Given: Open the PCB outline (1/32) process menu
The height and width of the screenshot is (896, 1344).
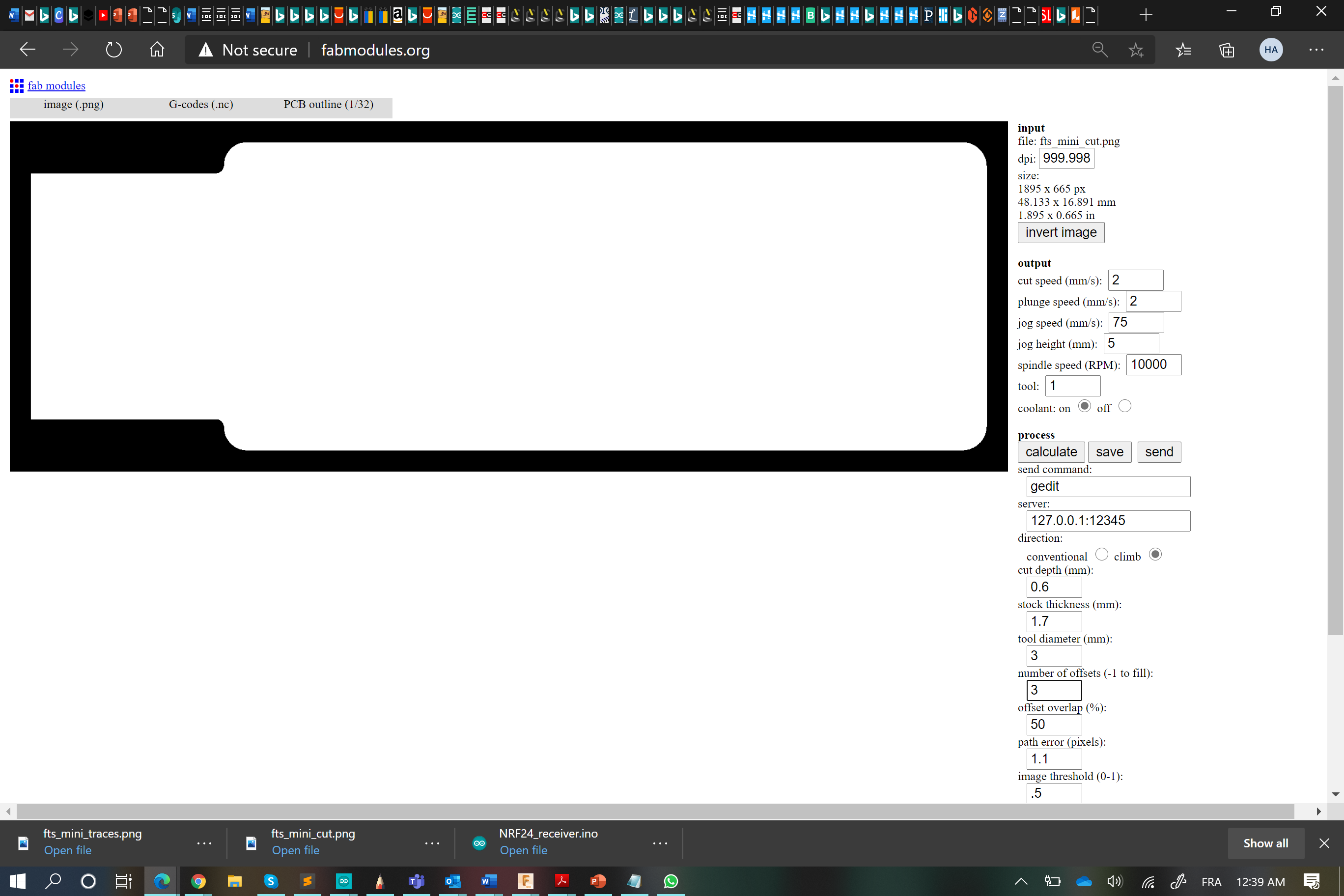Looking at the screenshot, I should 328,105.
